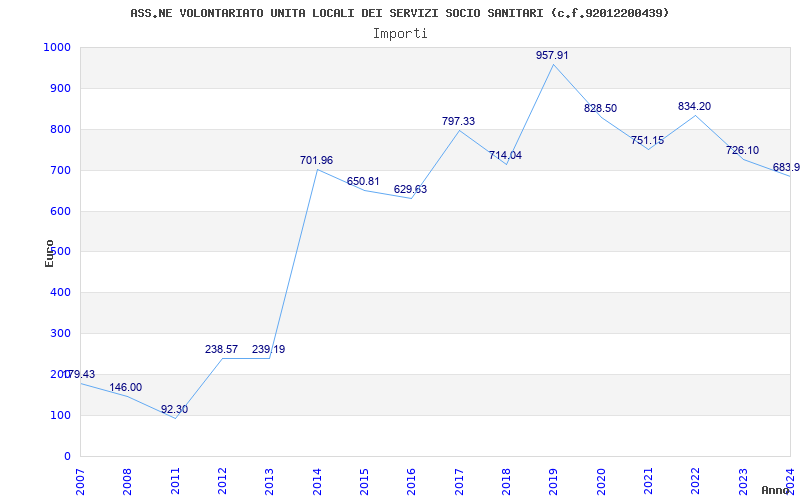Viewport: 800px width, 500px height.
Task: Click the 900 y-axis tick label
Action: coord(60,88)
